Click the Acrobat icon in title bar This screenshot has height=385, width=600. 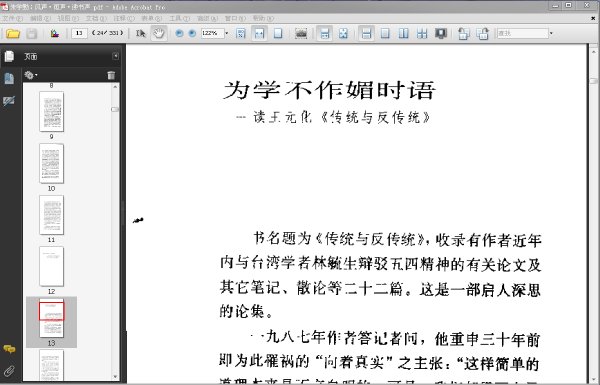coord(5,7)
